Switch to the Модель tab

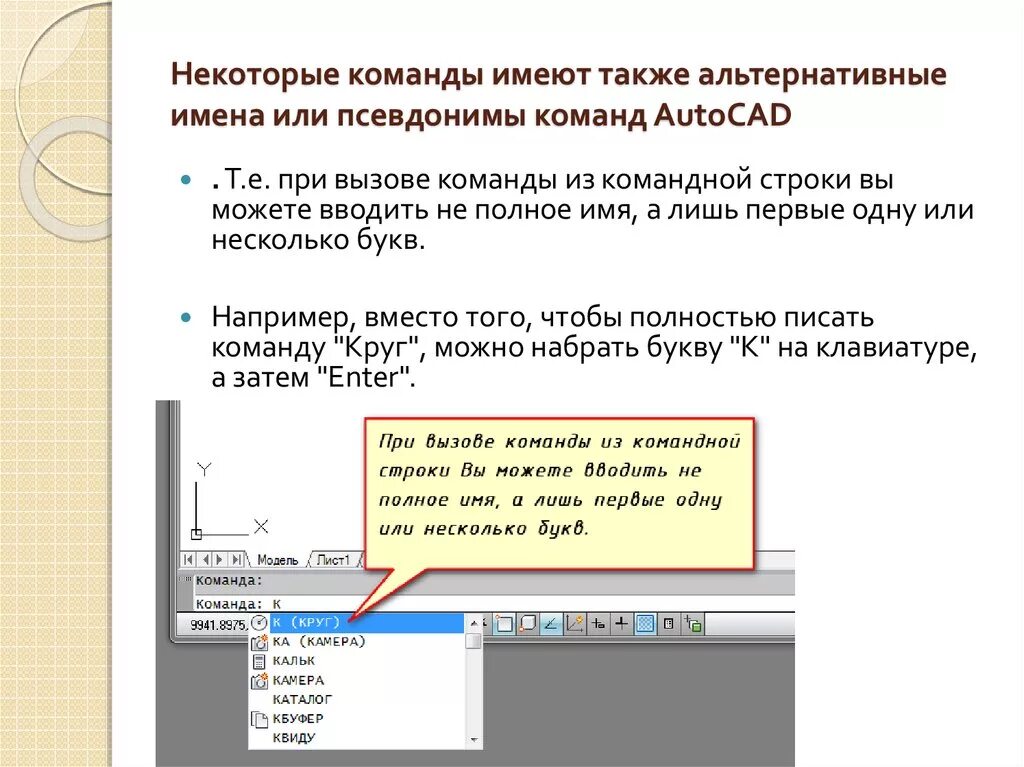point(277,560)
